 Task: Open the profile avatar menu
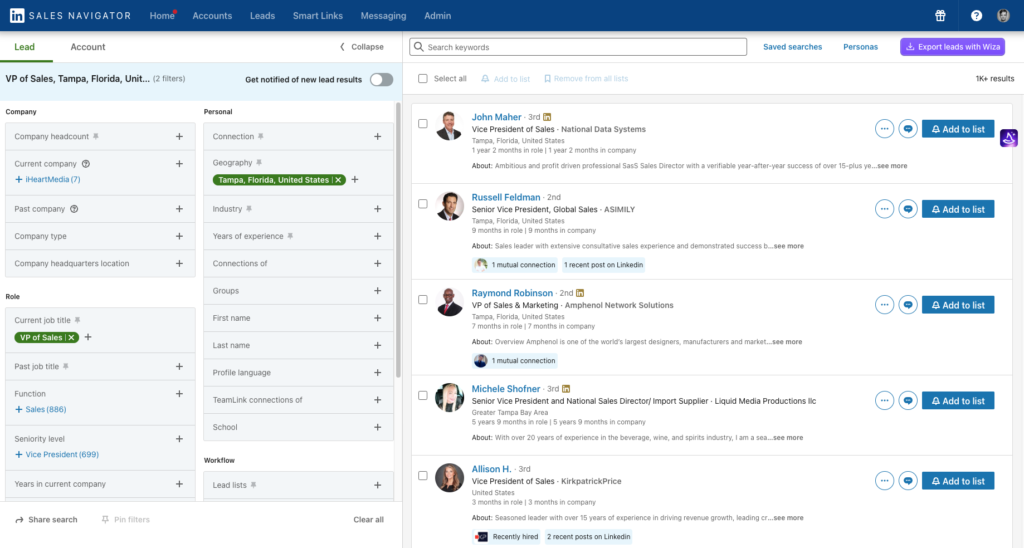point(1003,16)
